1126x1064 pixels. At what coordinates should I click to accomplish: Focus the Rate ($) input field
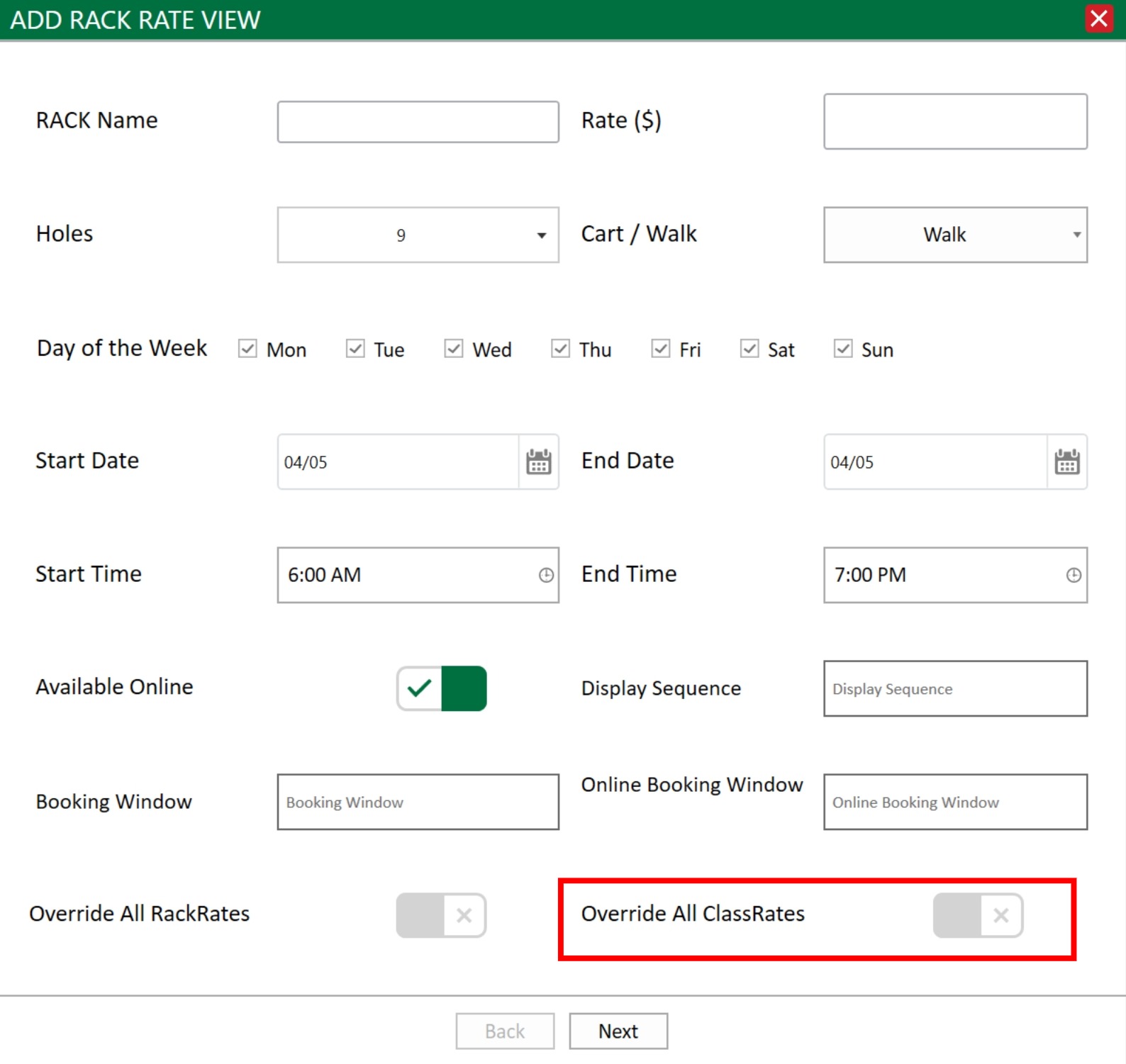coord(956,121)
